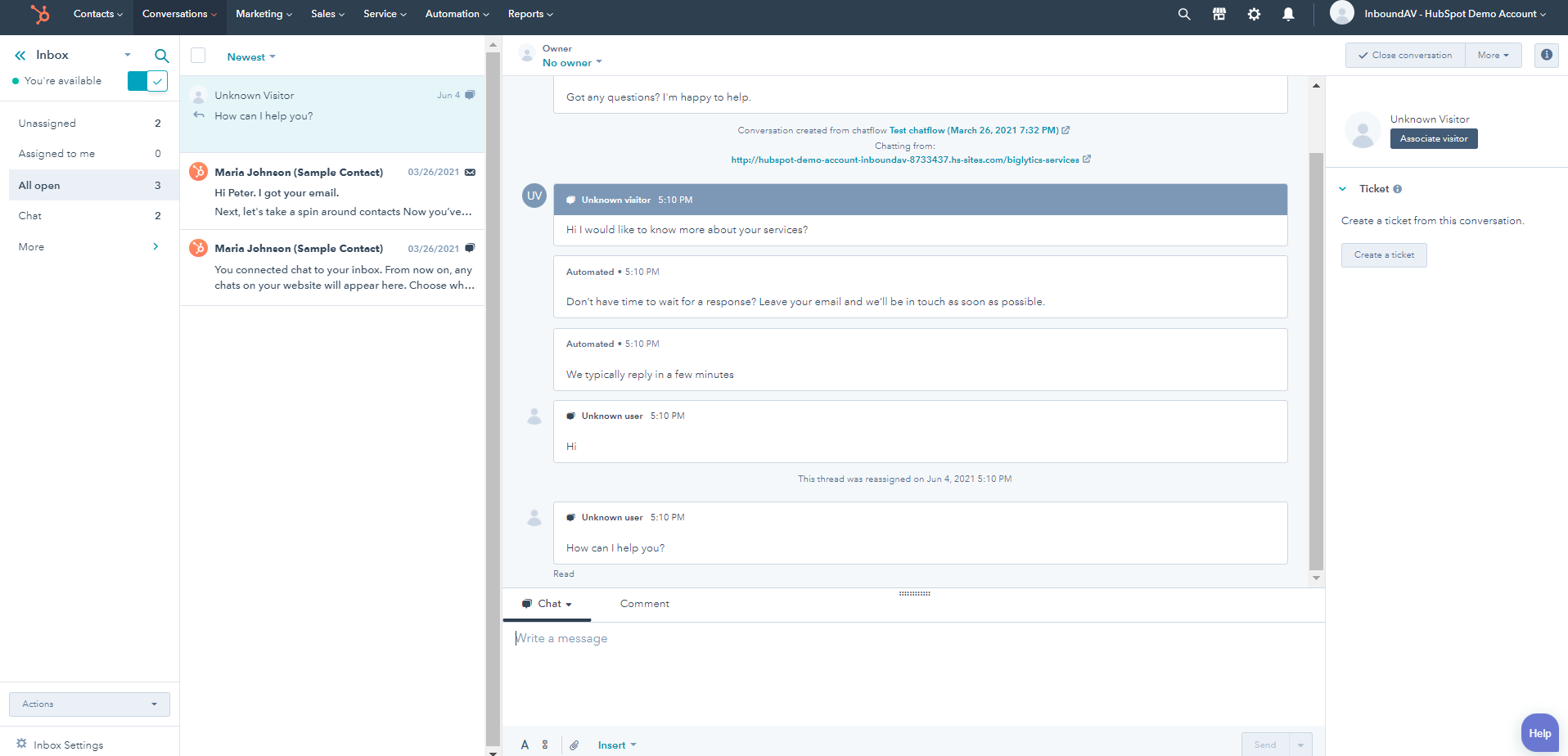Click the owner avatar icon in conversation header
The height and width of the screenshot is (756, 1568).
click(x=527, y=55)
